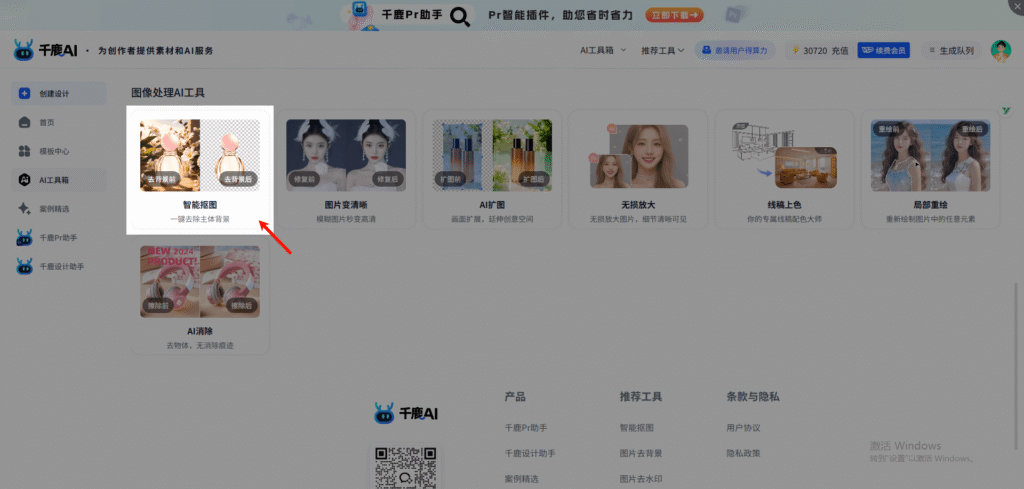Click the 去物体,无消除痕迹 description text
The width and height of the screenshot is (1024, 489).
click(200, 345)
